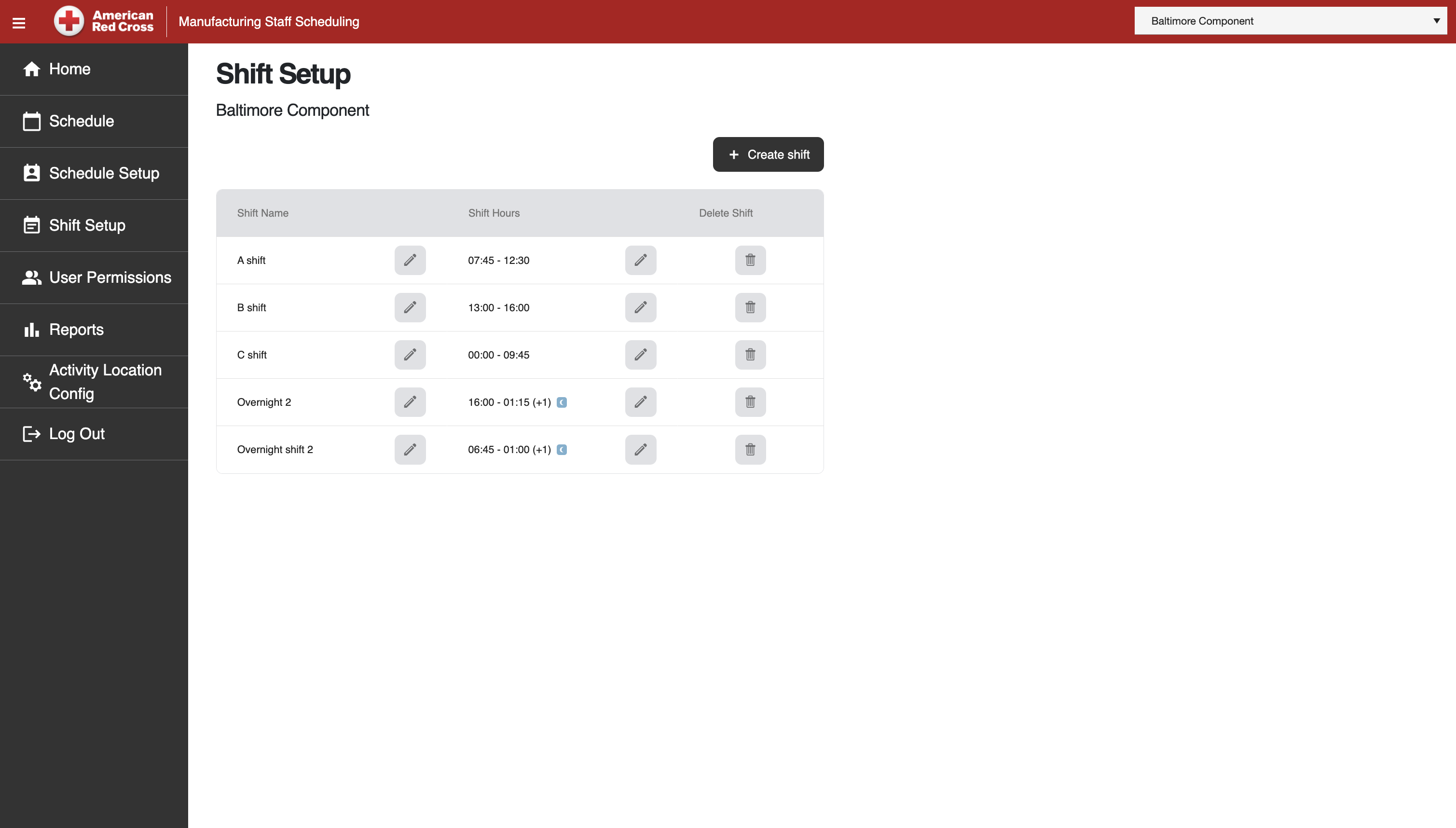Click the Baltimore Component subtitle under the heading
1456x828 pixels.
tap(292, 110)
